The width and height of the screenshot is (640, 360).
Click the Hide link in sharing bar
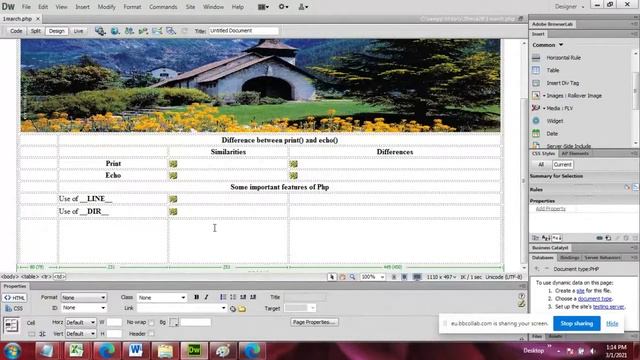click(x=612, y=323)
